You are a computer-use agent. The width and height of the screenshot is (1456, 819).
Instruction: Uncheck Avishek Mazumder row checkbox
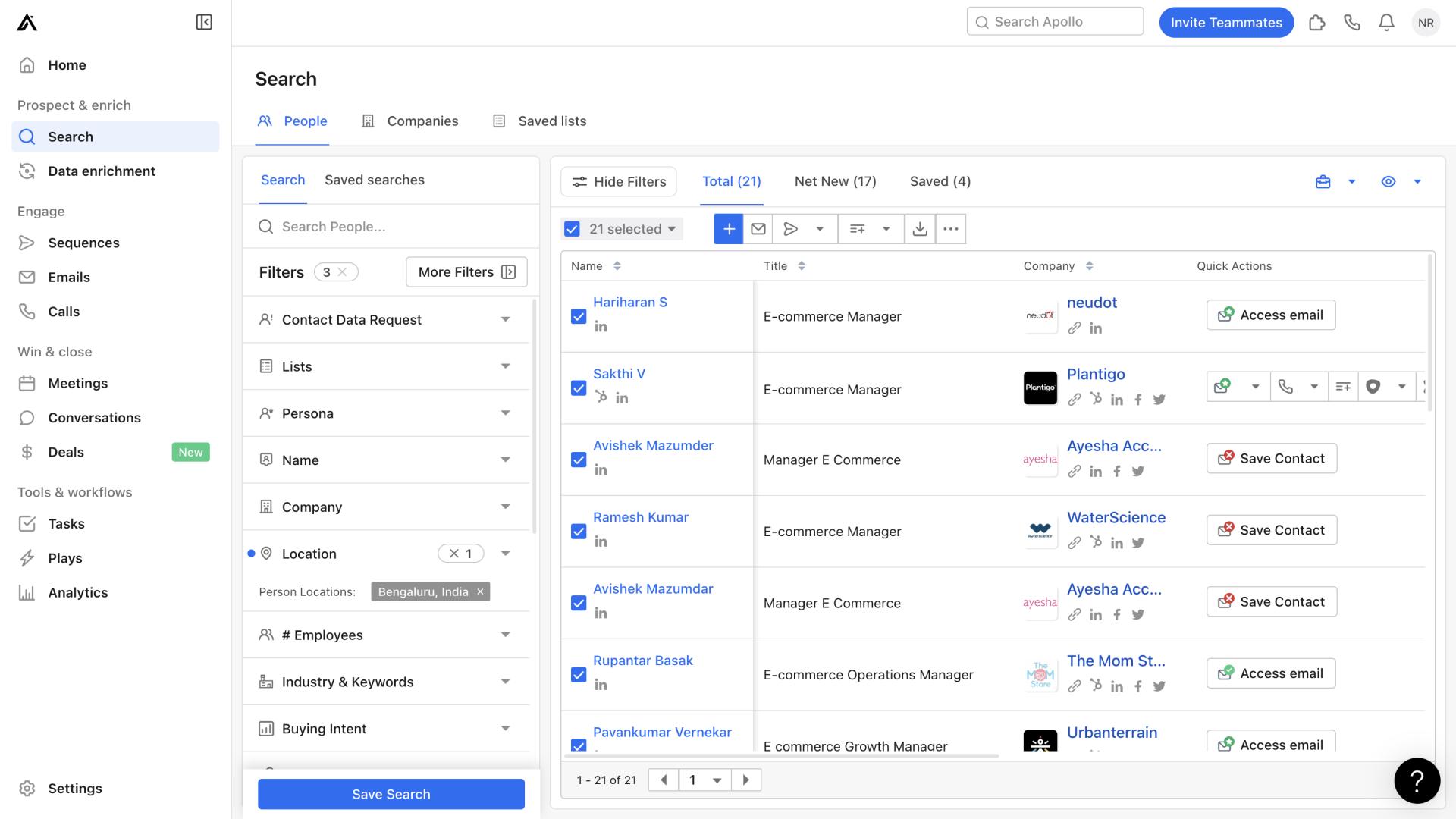(579, 460)
